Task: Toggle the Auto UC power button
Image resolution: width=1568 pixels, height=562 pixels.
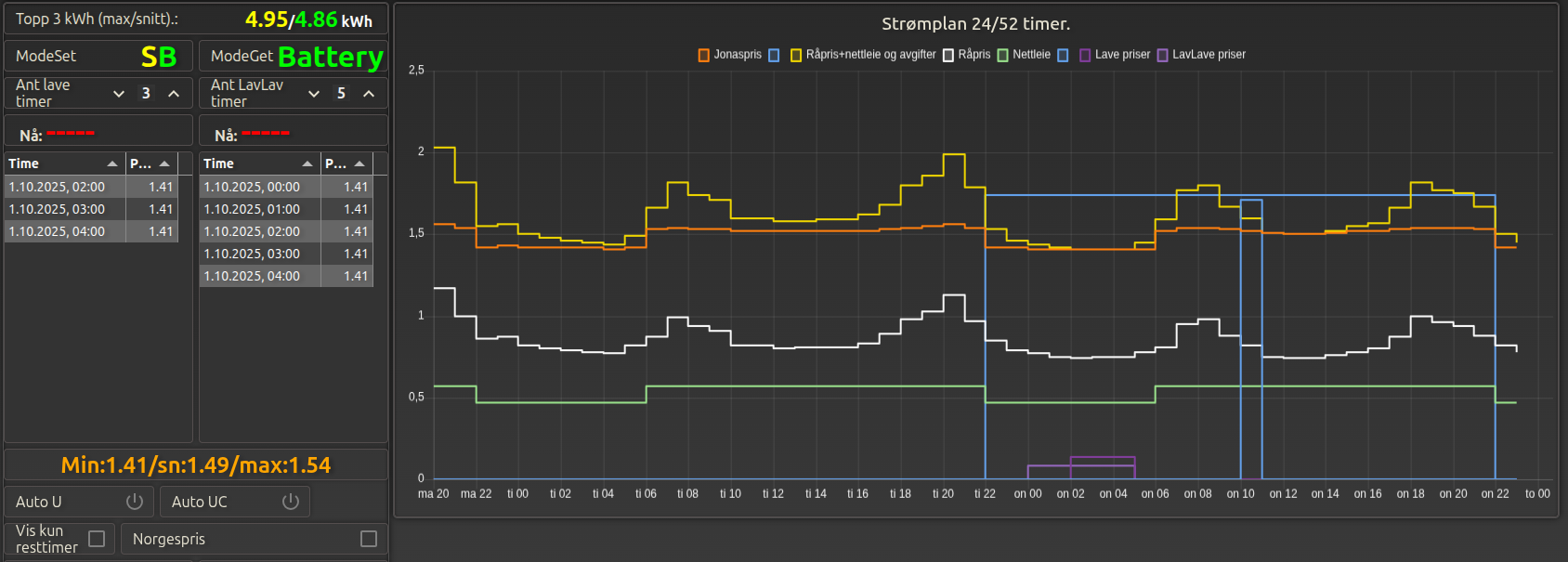Action: click(x=291, y=502)
